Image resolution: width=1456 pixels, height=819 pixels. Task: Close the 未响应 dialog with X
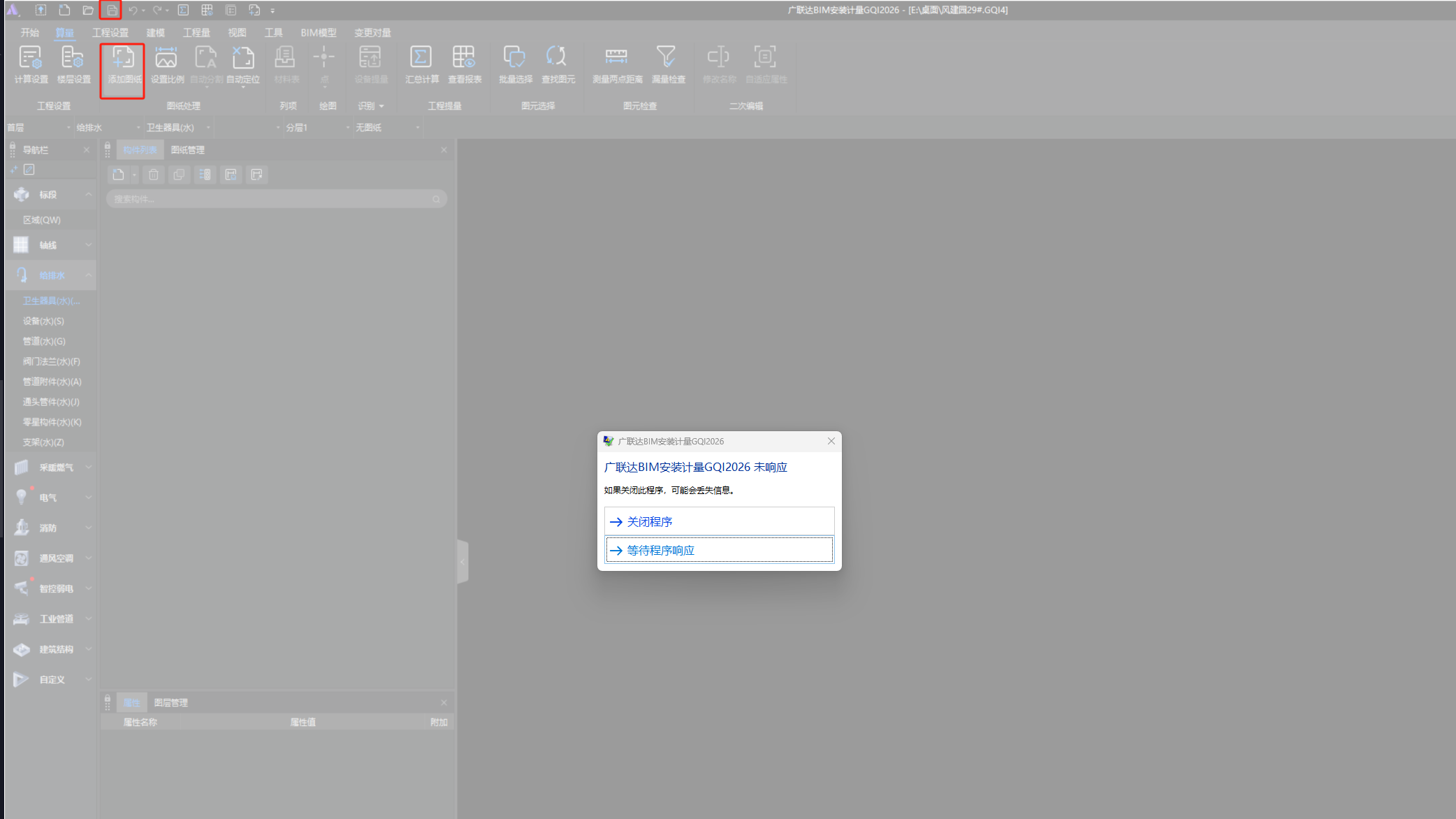point(831,441)
